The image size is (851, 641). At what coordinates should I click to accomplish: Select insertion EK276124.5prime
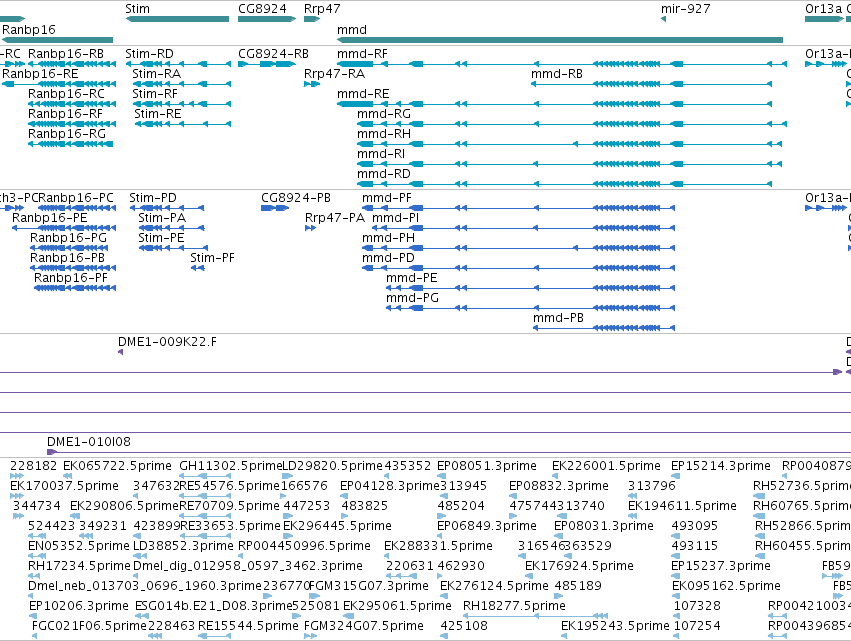pos(444,596)
